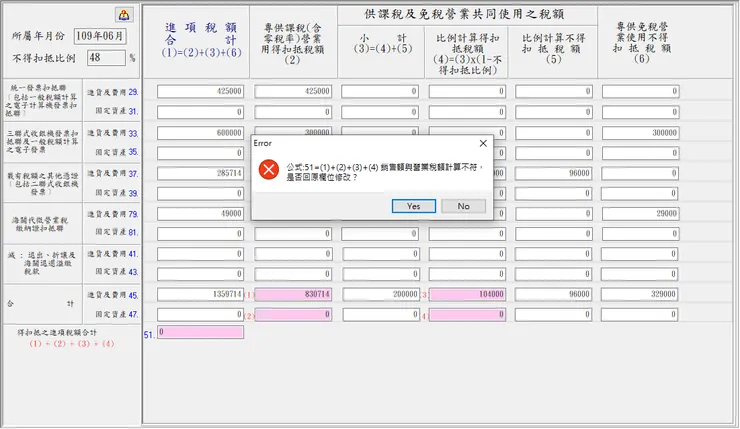Select row 35 total input field
Screen dimensions: 740x429
pos(201,153)
